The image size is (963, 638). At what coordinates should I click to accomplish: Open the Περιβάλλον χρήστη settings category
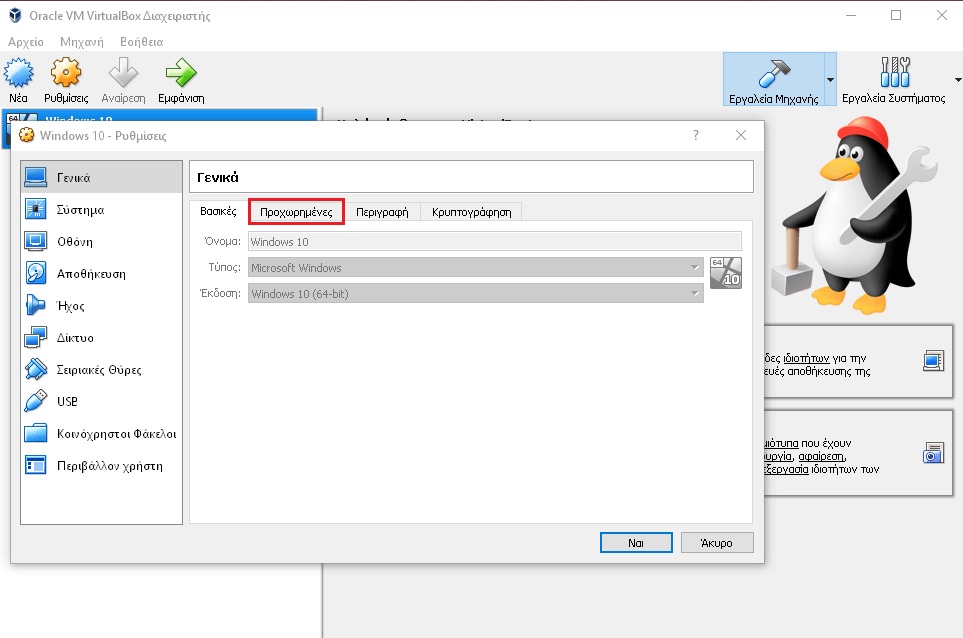coord(101,465)
